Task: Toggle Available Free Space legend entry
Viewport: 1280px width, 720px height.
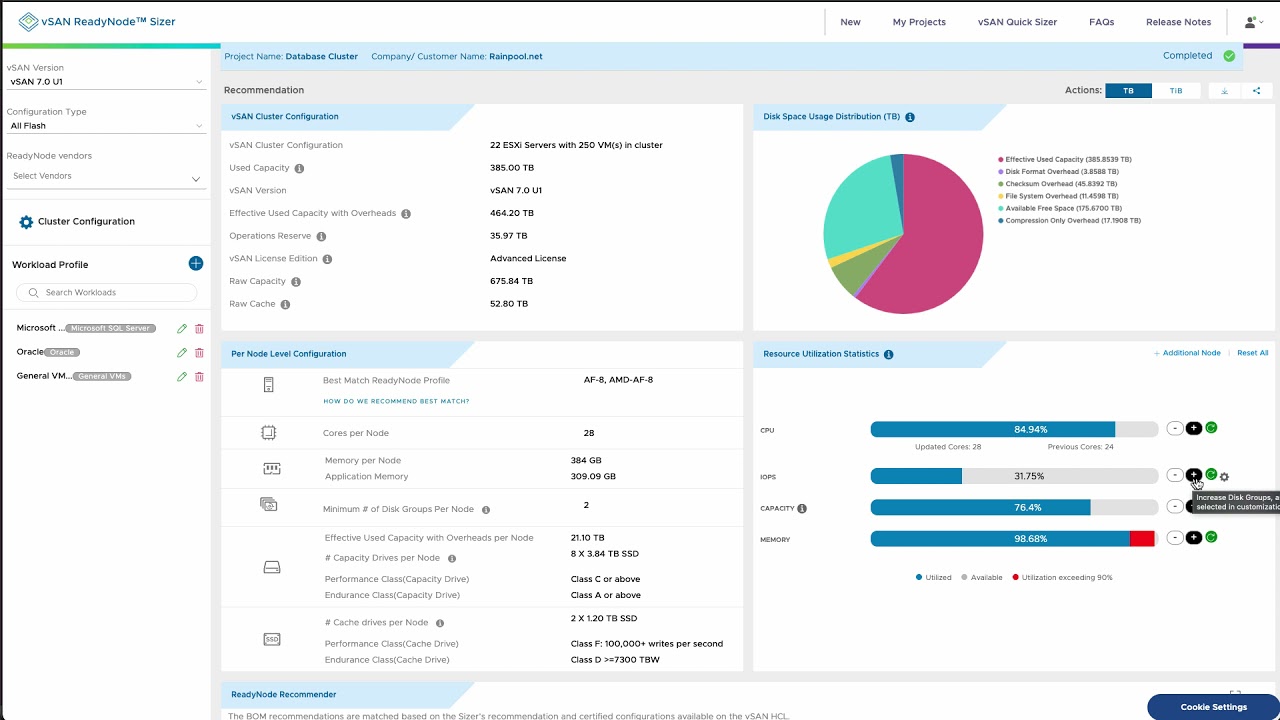Action: [x=1065, y=208]
